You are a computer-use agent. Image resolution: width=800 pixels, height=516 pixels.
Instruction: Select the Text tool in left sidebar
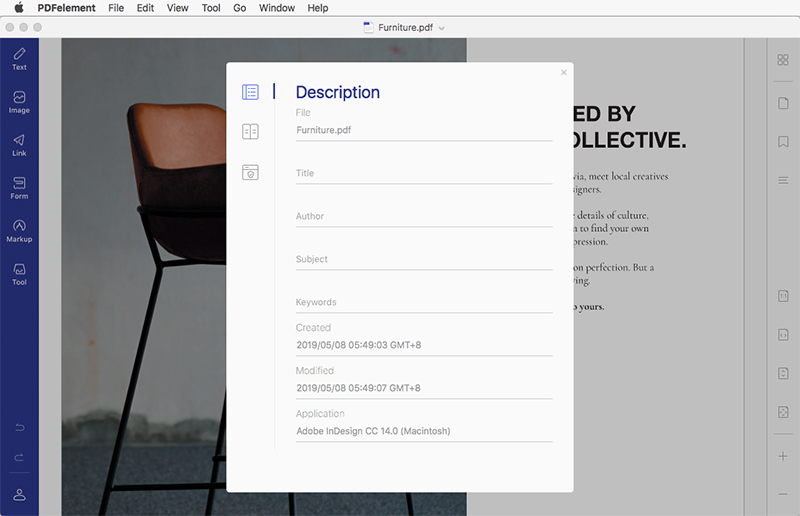[19, 58]
